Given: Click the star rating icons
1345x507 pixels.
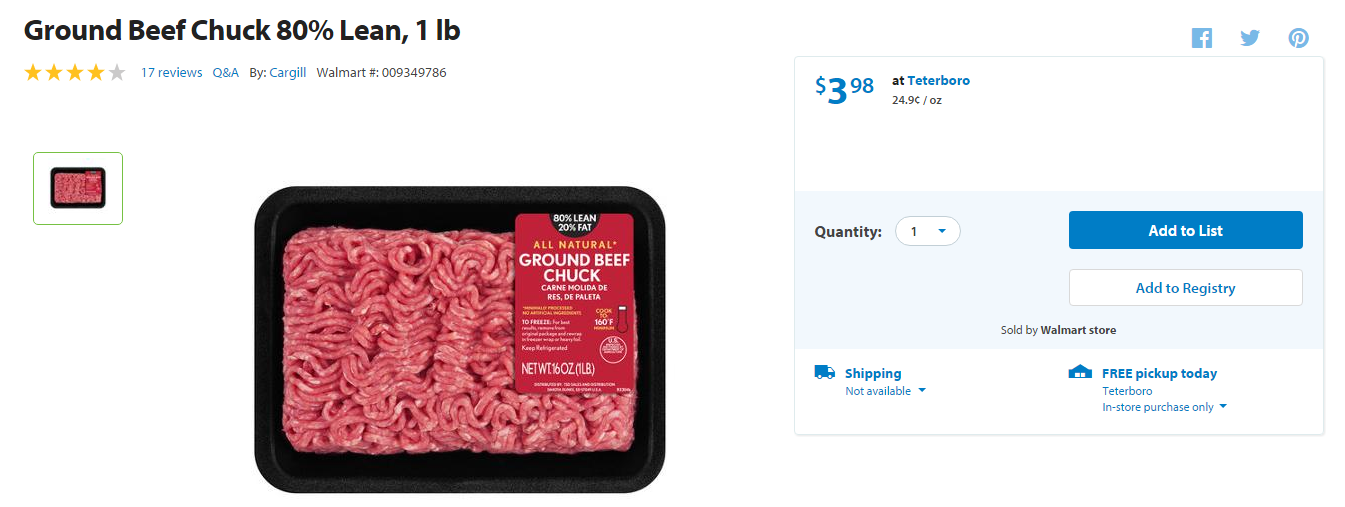Looking at the screenshot, I should [x=75, y=72].
